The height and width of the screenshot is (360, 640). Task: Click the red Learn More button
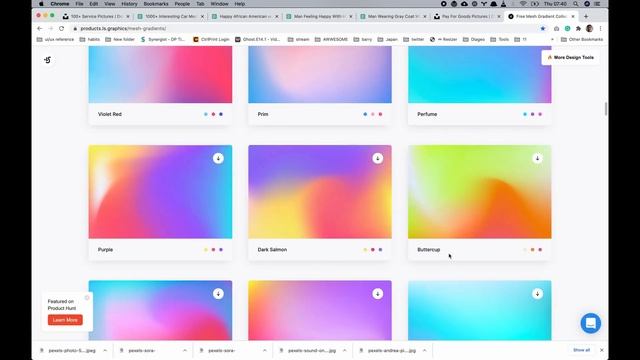click(x=65, y=320)
